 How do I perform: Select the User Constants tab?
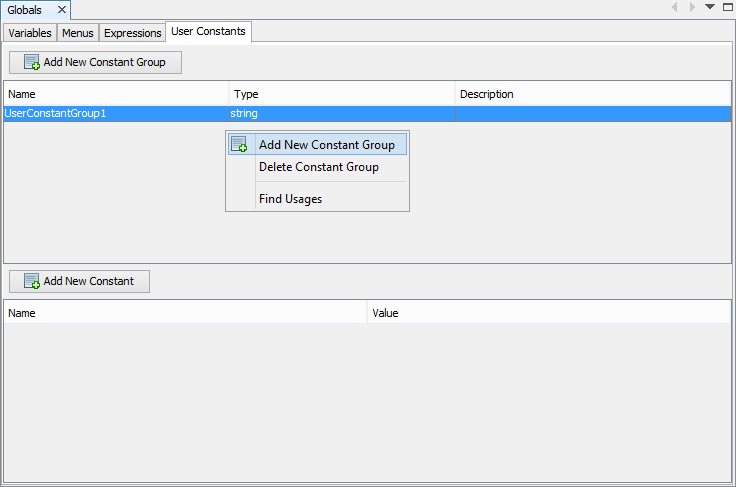click(208, 32)
